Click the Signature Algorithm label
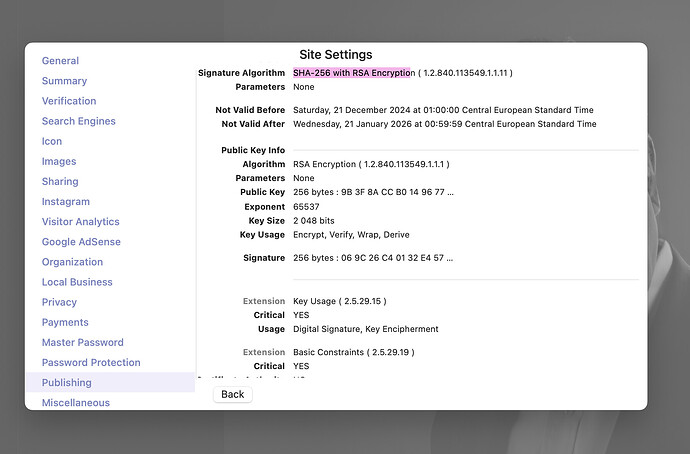The height and width of the screenshot is (454, 690). pos(241,73)
